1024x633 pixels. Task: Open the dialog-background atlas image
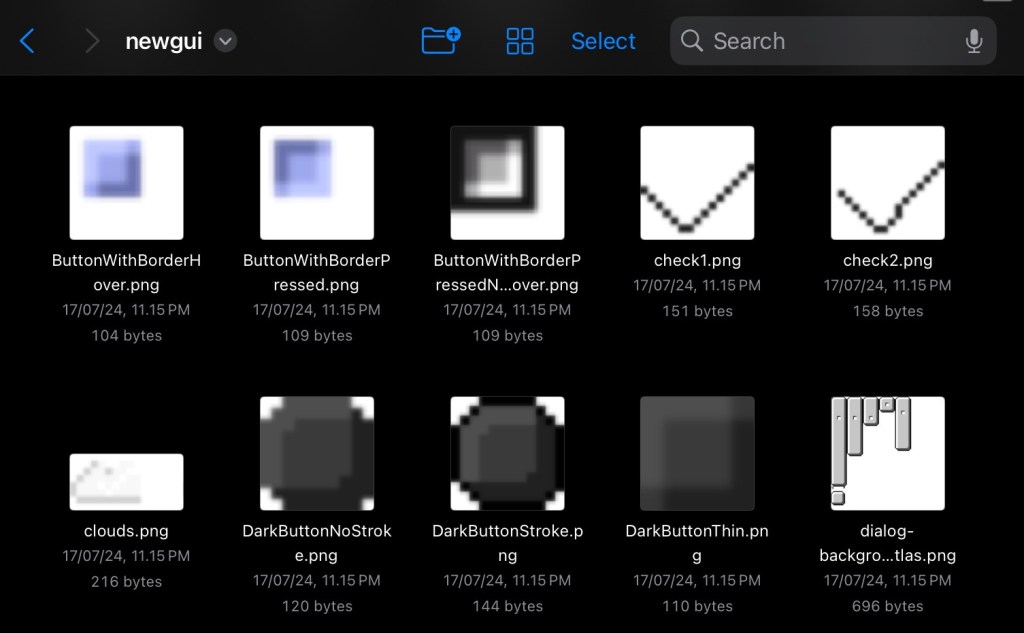click(x=887, y=453)
